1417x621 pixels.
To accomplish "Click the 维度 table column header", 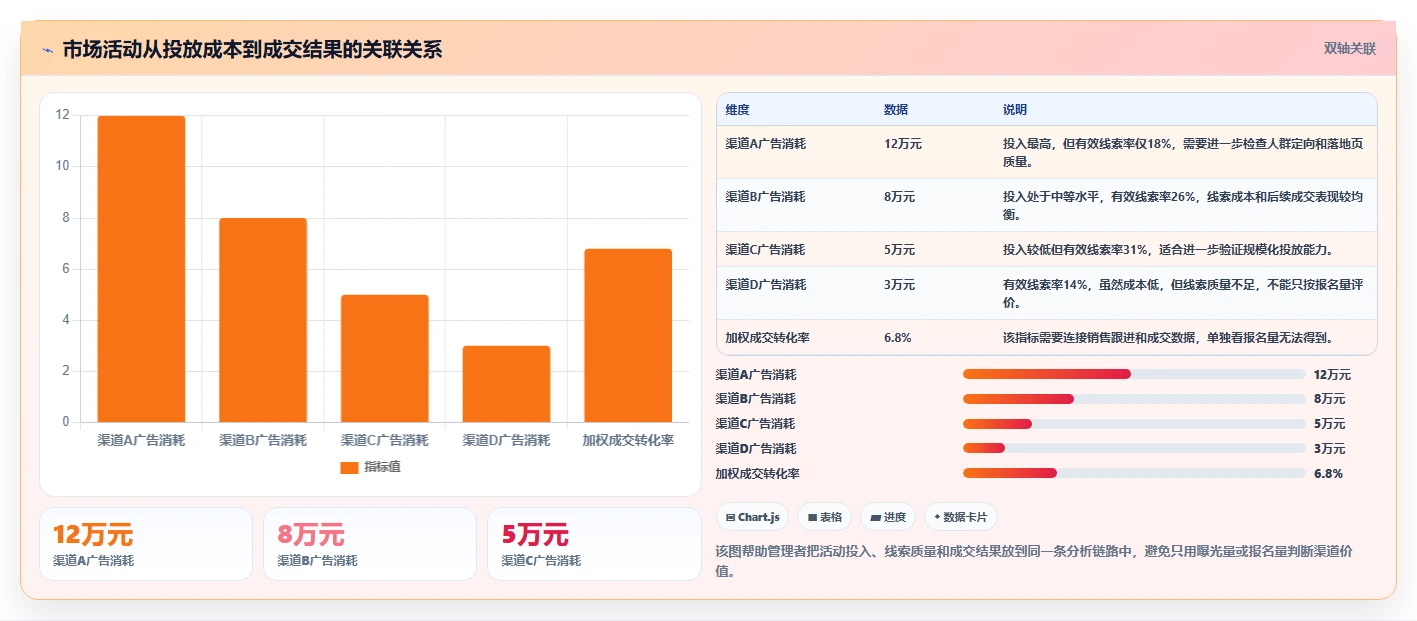I will point(738,109).
